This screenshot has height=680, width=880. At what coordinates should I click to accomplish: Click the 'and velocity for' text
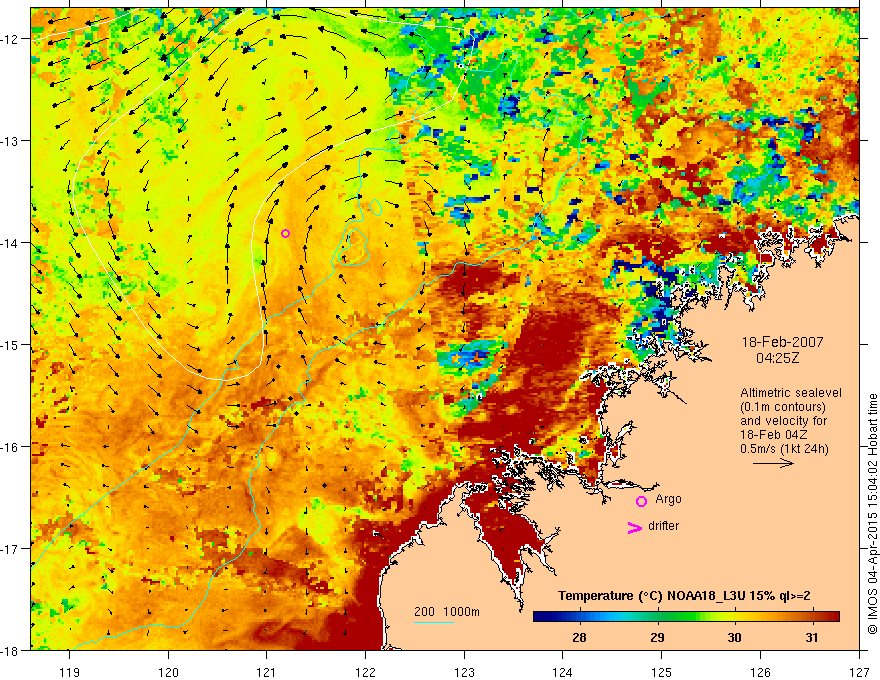tap(783, 421)
